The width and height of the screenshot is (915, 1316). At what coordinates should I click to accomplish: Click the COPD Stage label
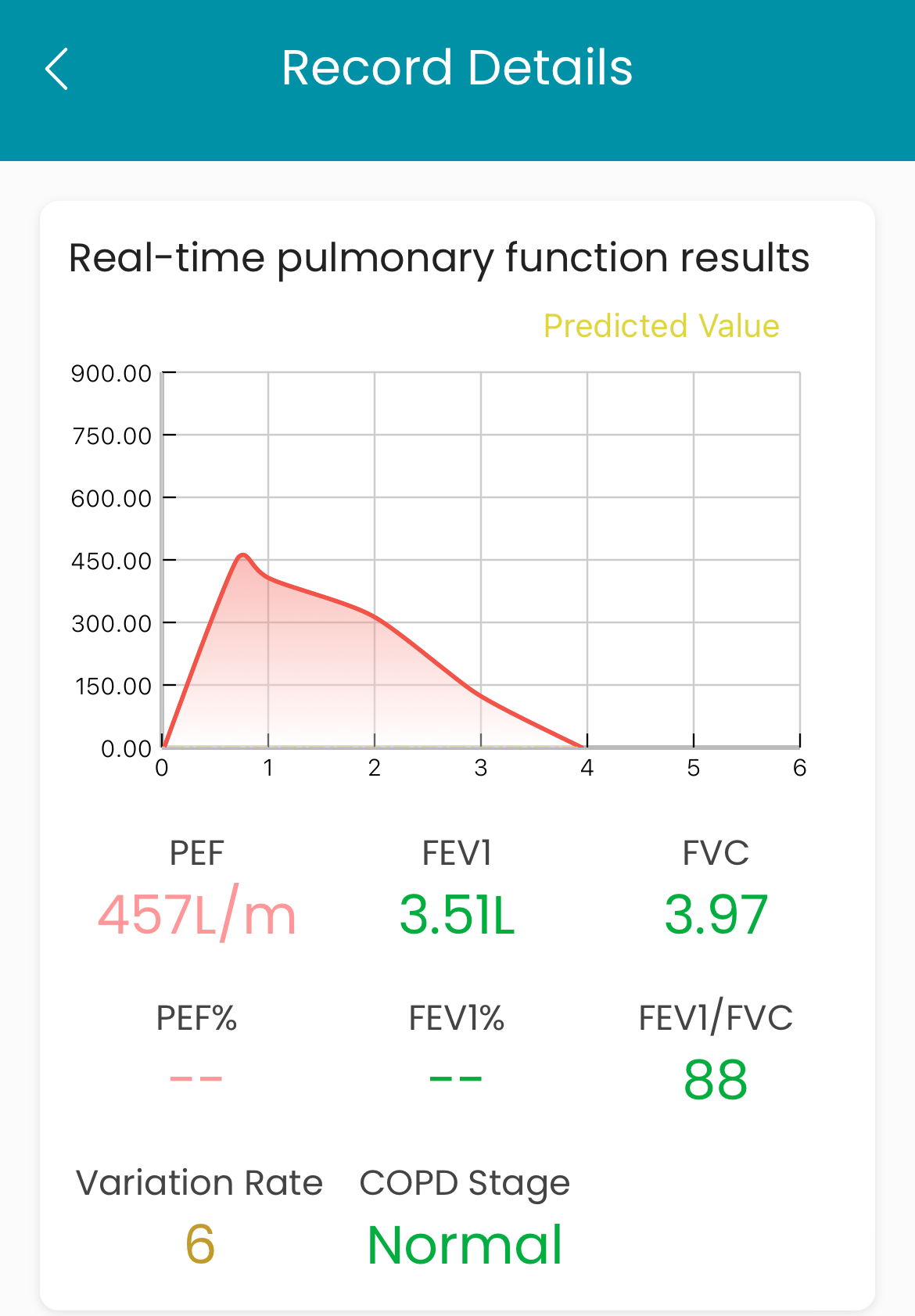click(x=465, y=1183)
